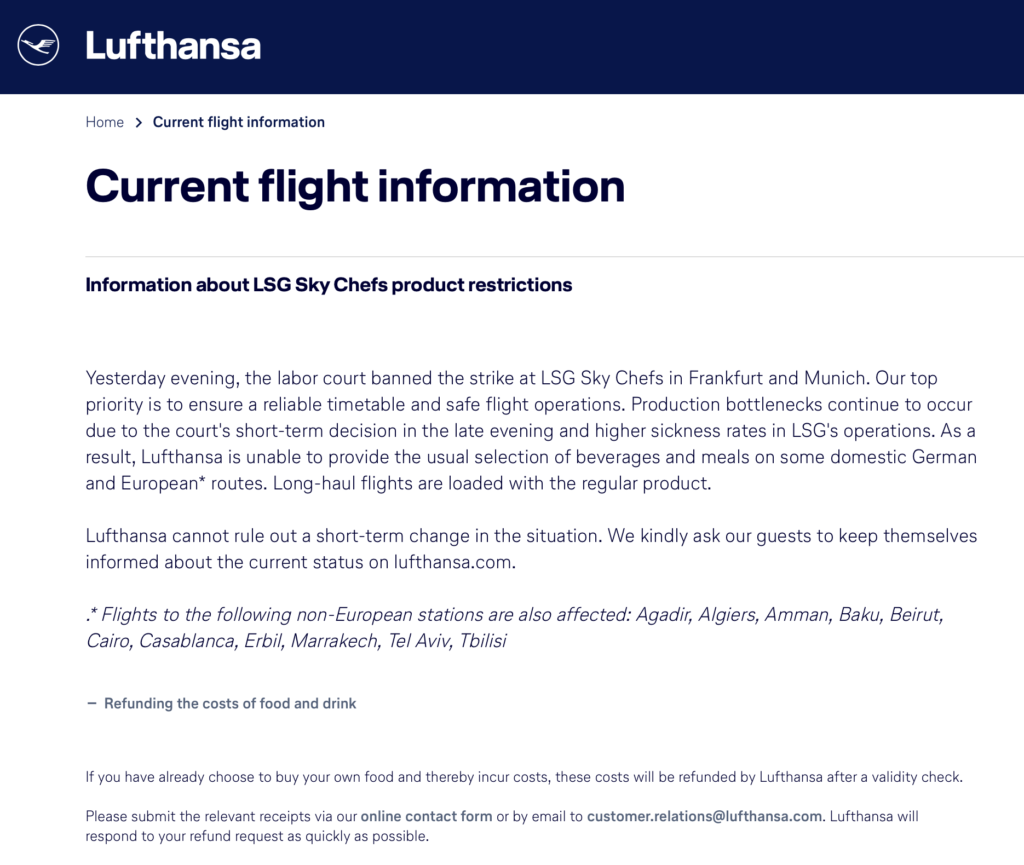The image size is (1024, 865).
Task: Click the breadcrumb chevron after Home
Action: [138, 123]
